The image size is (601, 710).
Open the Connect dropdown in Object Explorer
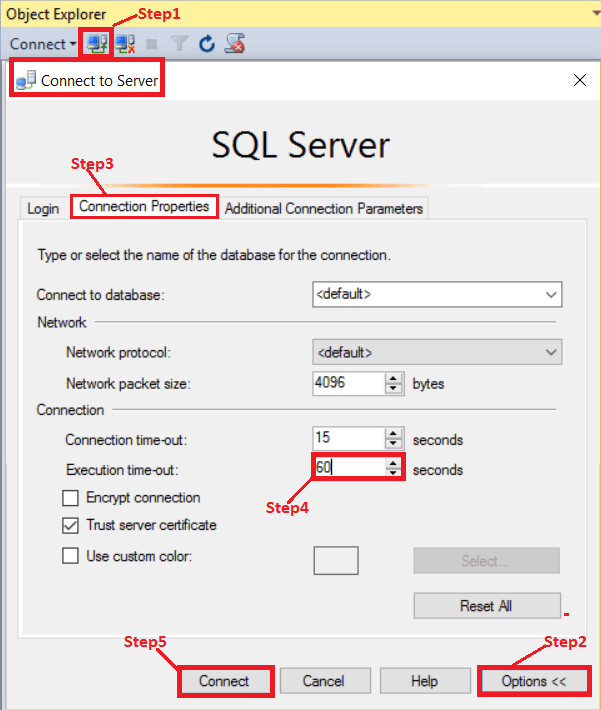[x=43, y=44]
